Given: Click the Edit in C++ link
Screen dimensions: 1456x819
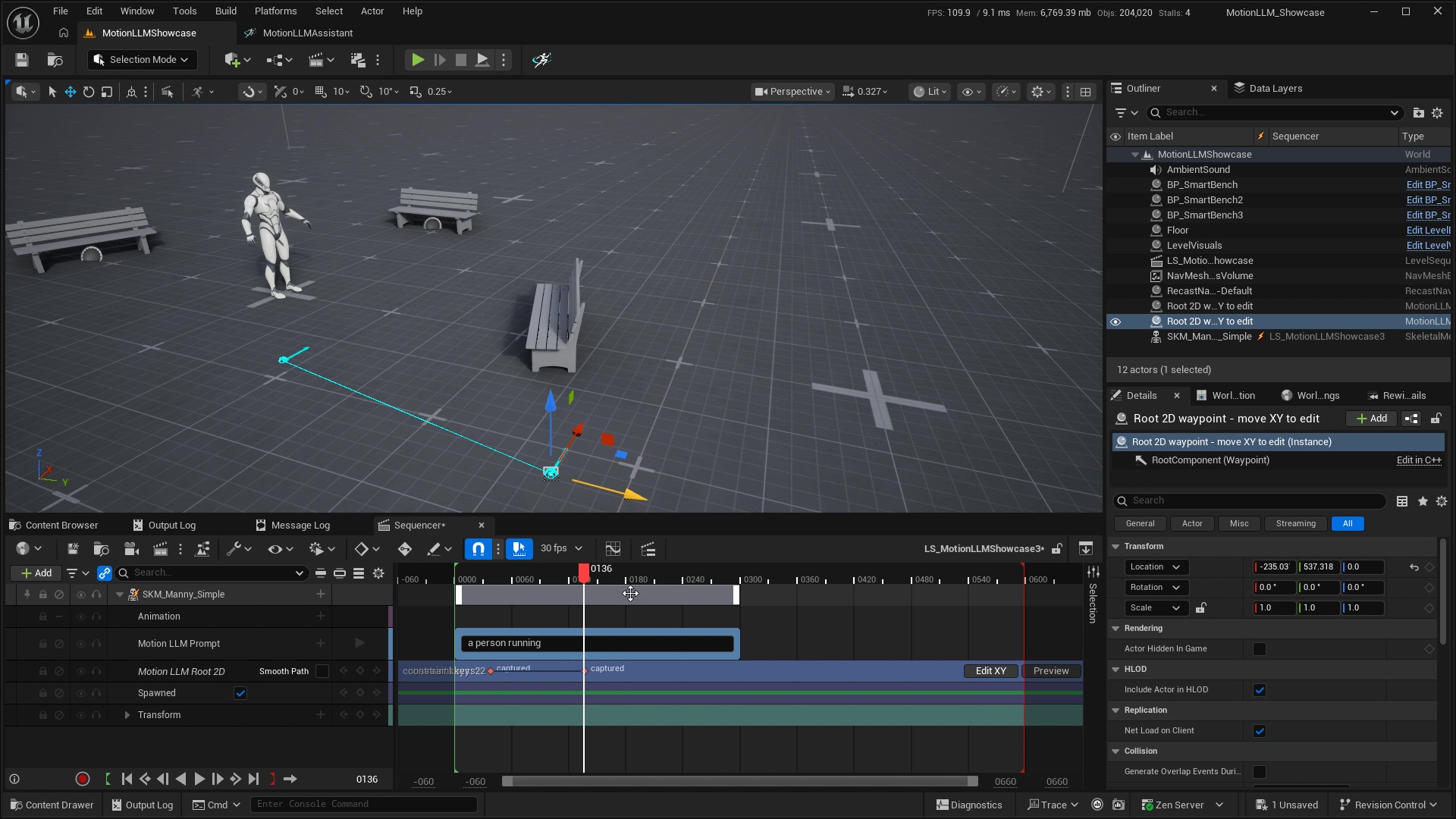Looking at the screenshot, I should coord(1419,460).
